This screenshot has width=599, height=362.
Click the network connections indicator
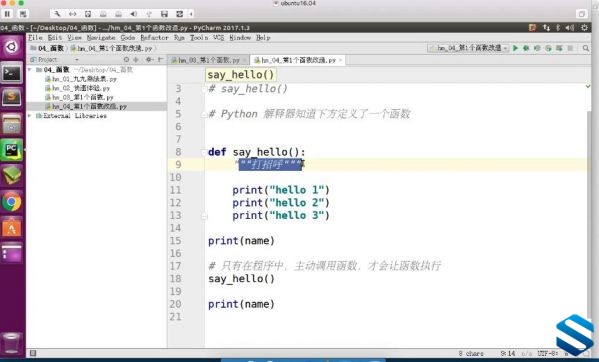(x=546, y=27)
